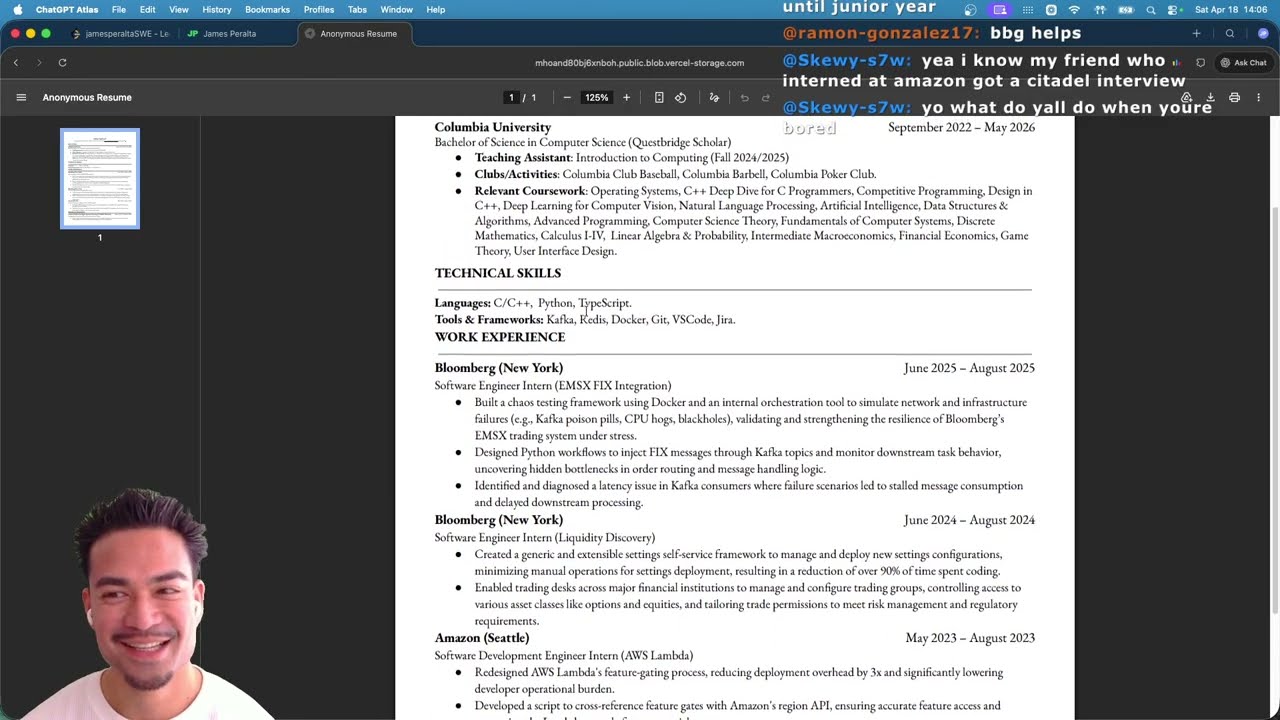
Task: Open the View menu
Action: [x=179, y=9]
